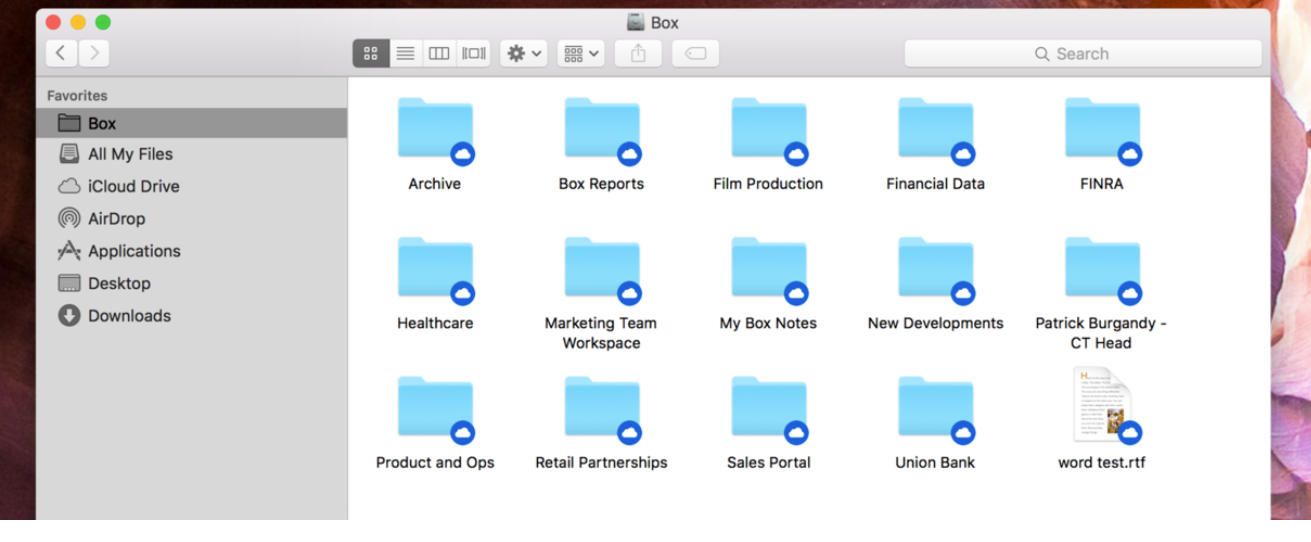Click the cloud badge on Archive folder
The image size is (1311, 542).
pyautogui.click(x=462, y=154)
